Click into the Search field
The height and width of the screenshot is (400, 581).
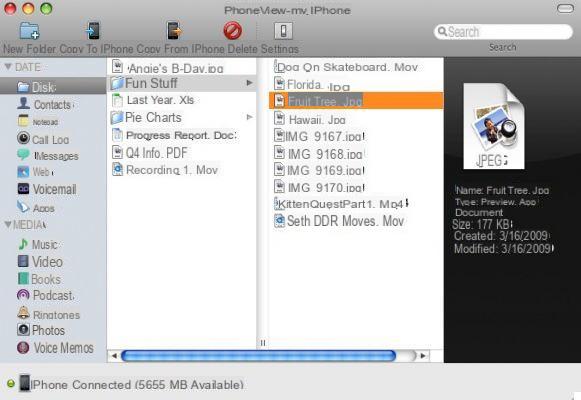503,32
